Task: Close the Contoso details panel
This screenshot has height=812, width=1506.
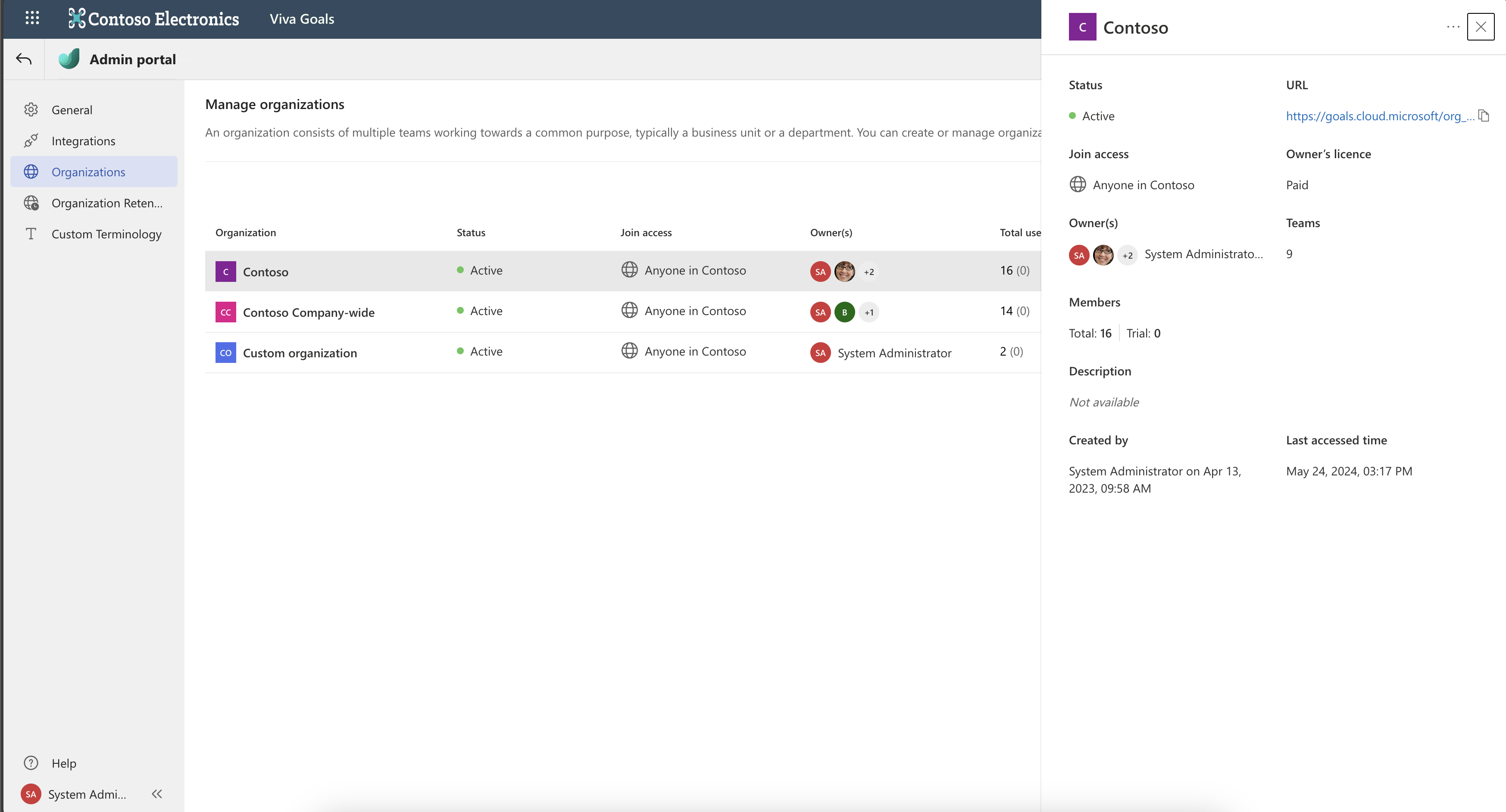Action: coord(1480,27)
